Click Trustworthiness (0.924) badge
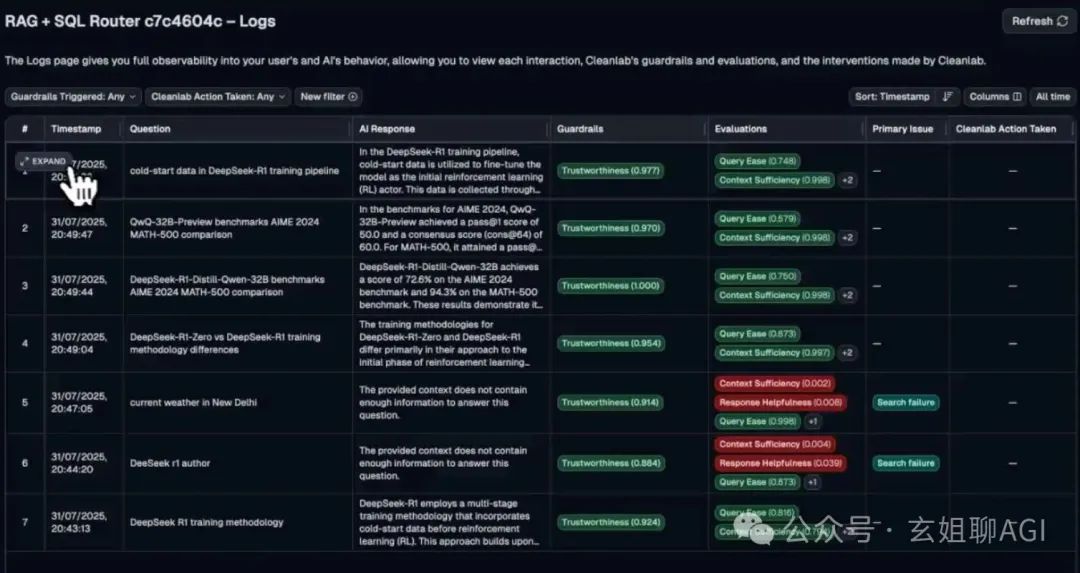The width and height of the screenshot is (1080, 573). 610,522
